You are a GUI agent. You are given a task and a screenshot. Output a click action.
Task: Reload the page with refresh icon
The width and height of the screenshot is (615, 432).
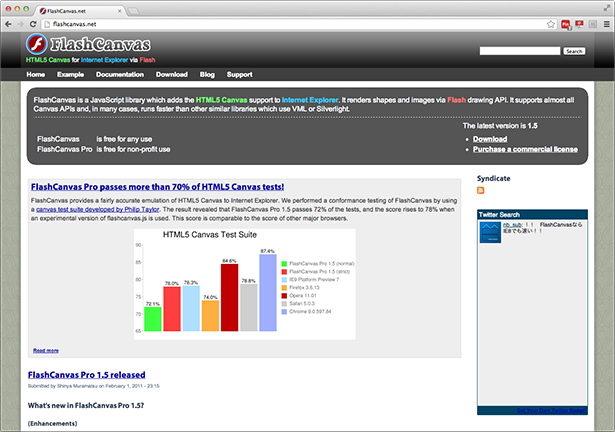coord(33,24)
